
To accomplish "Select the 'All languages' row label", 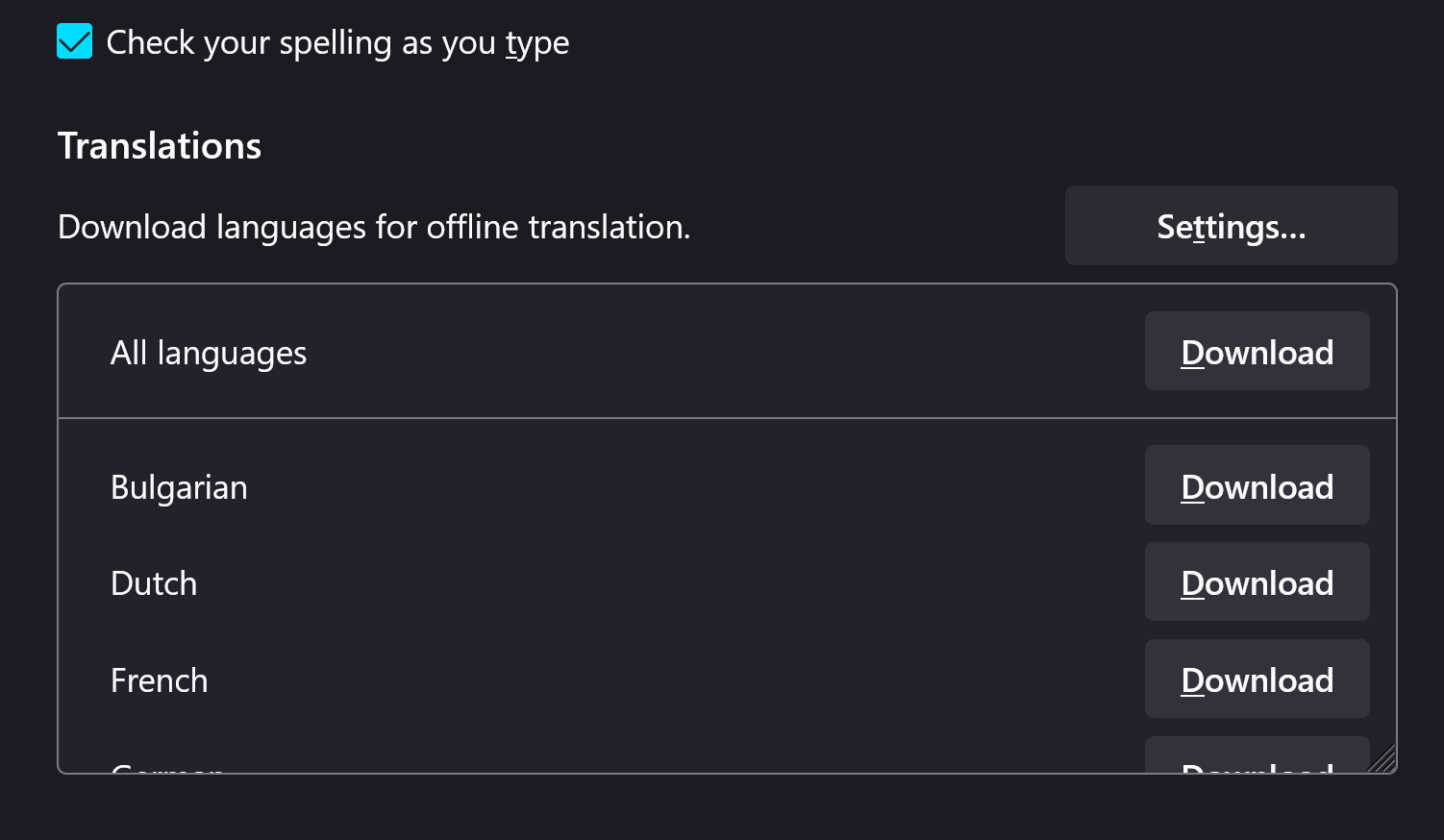I will 208,353.
